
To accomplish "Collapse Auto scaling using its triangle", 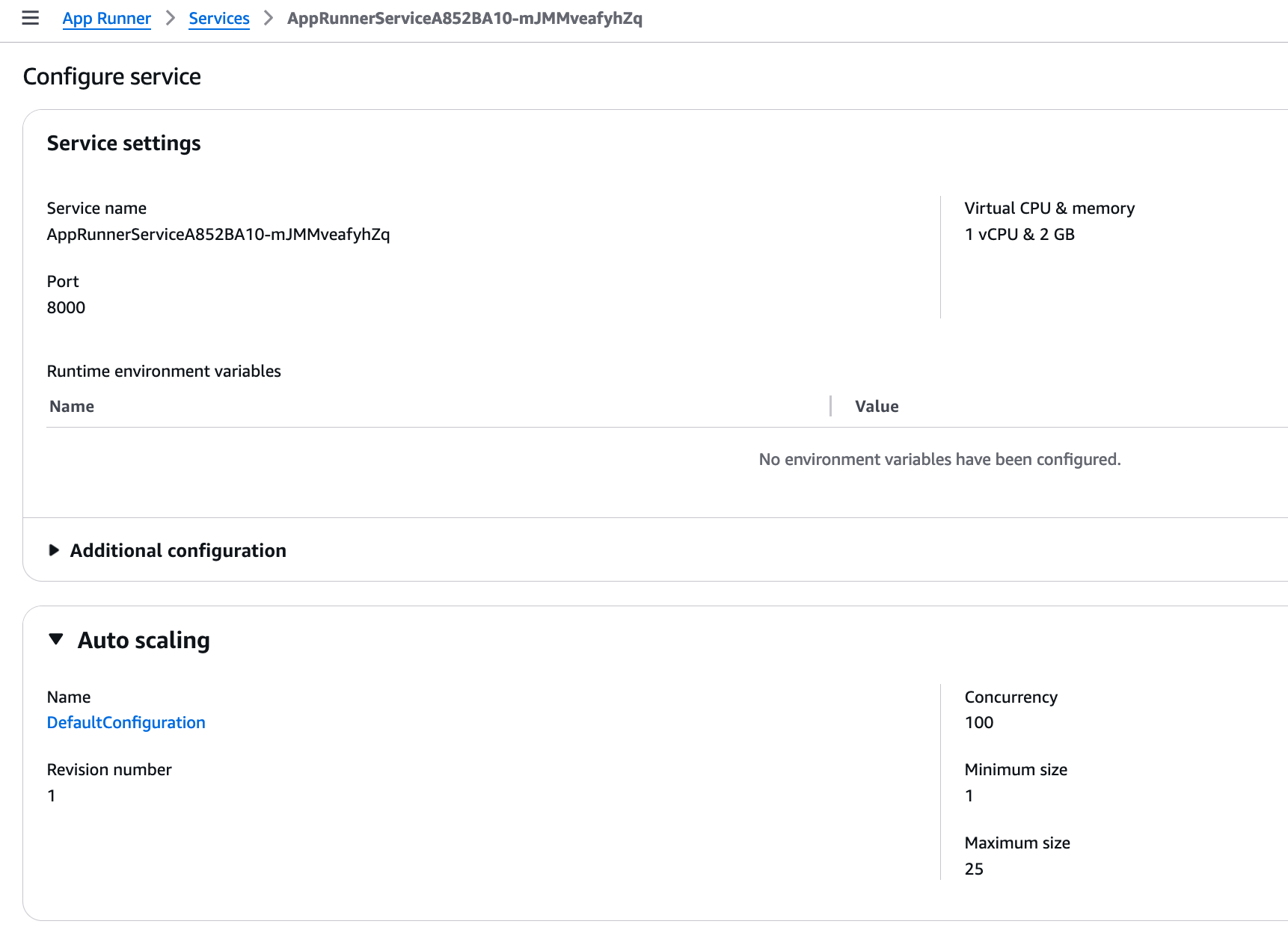I will (x=56, y=639).
